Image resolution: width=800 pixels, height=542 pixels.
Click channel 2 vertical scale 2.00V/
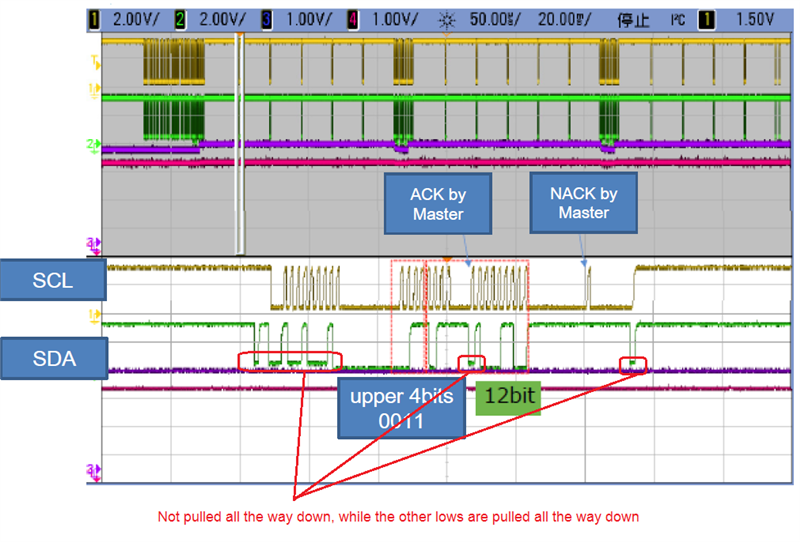tap(222, 20)
